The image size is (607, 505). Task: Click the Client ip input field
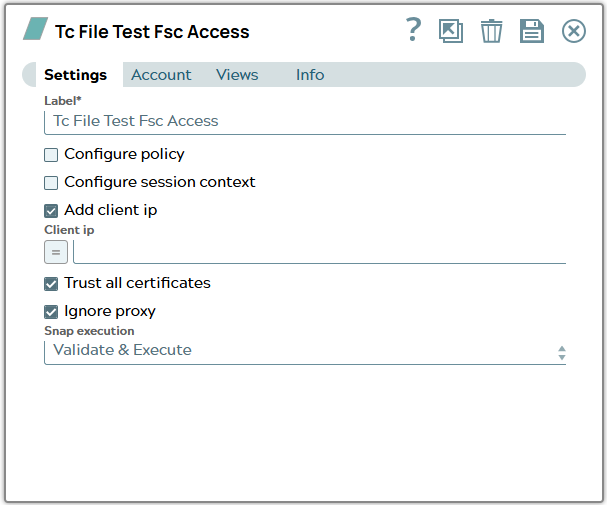320,252
